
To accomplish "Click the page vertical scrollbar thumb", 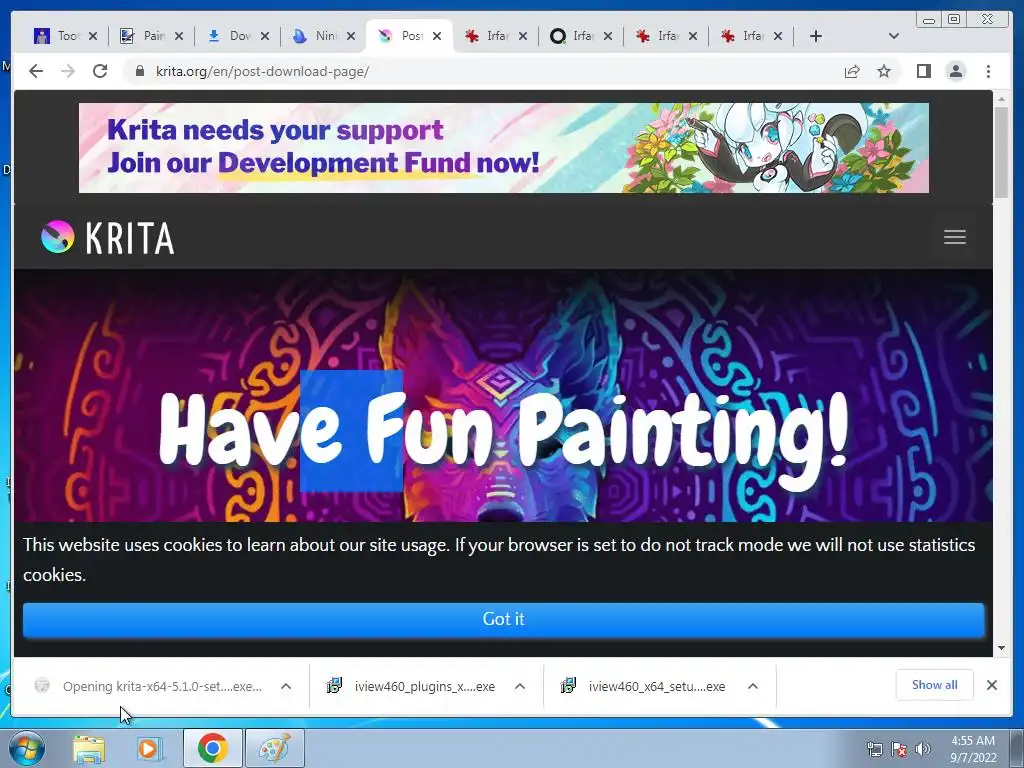I will [x=1001, y=152].
